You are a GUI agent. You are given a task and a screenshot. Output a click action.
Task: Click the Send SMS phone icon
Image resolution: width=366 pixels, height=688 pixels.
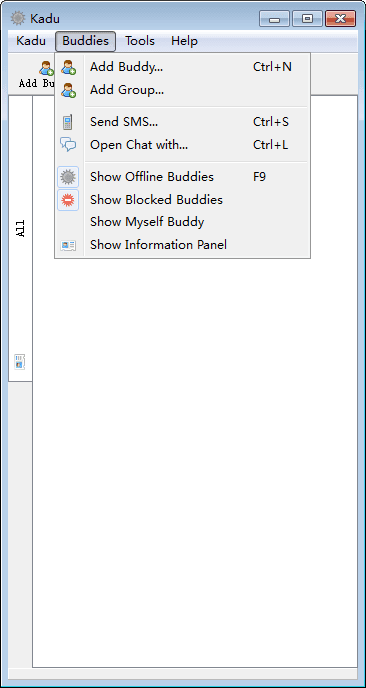68,122
